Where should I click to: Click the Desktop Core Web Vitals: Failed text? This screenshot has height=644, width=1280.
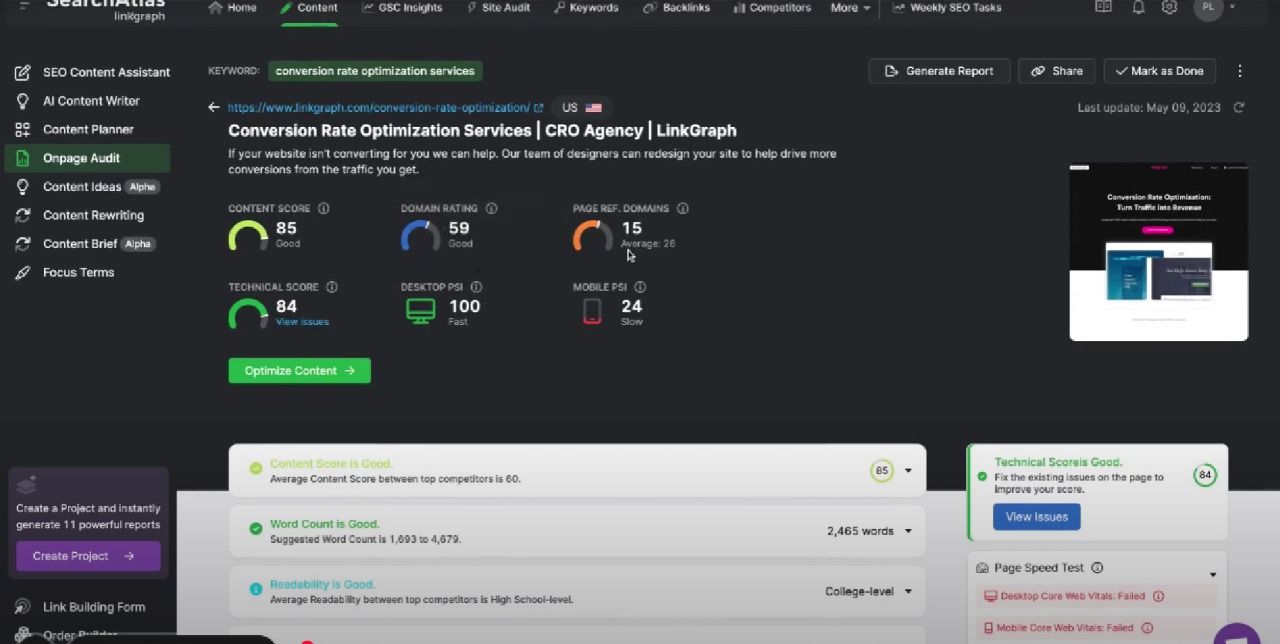1073,596
